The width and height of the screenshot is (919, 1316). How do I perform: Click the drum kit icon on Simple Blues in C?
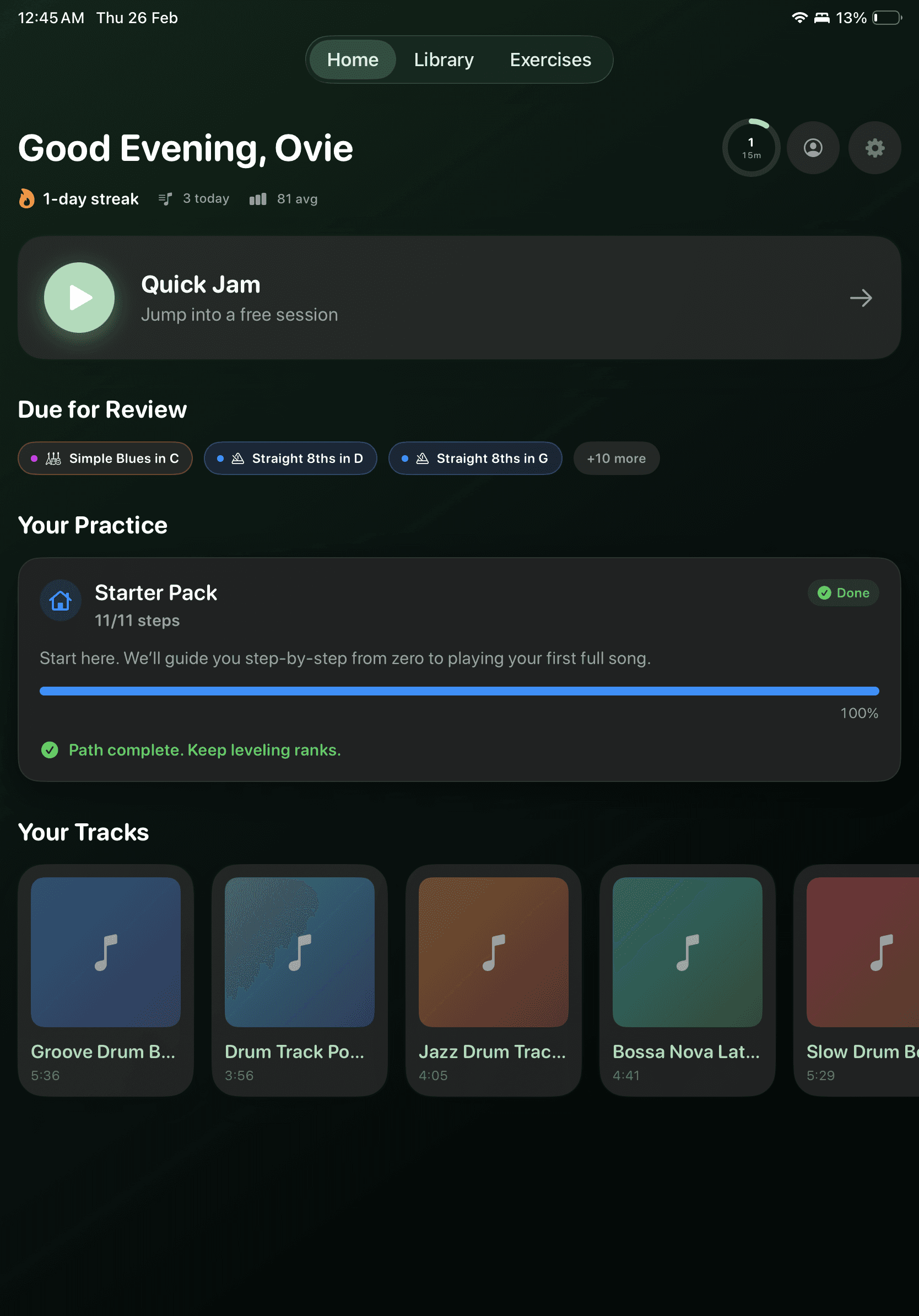53,458
